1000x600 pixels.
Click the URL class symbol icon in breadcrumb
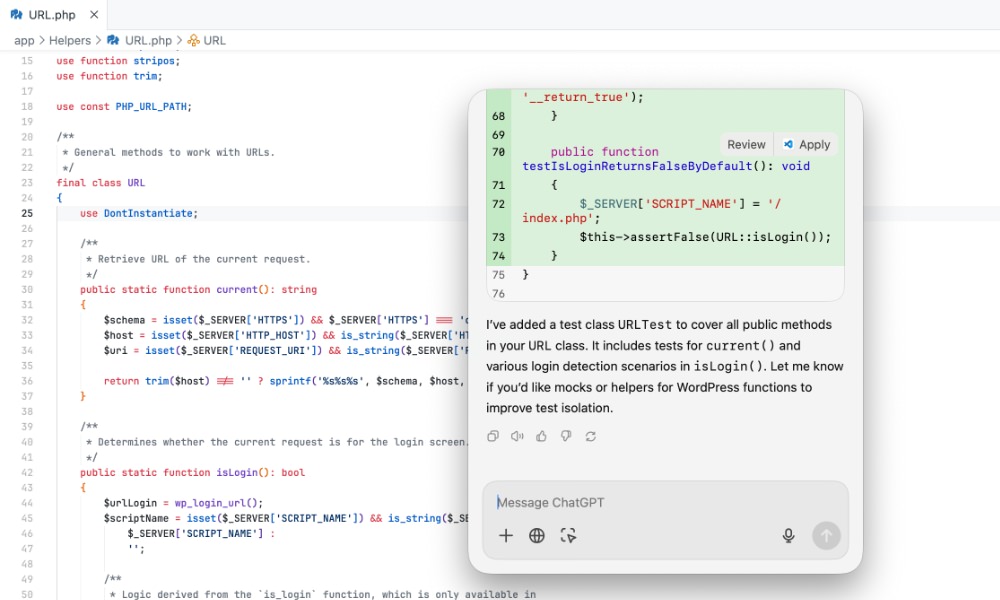pyautogui.click(x=193, y=40)
